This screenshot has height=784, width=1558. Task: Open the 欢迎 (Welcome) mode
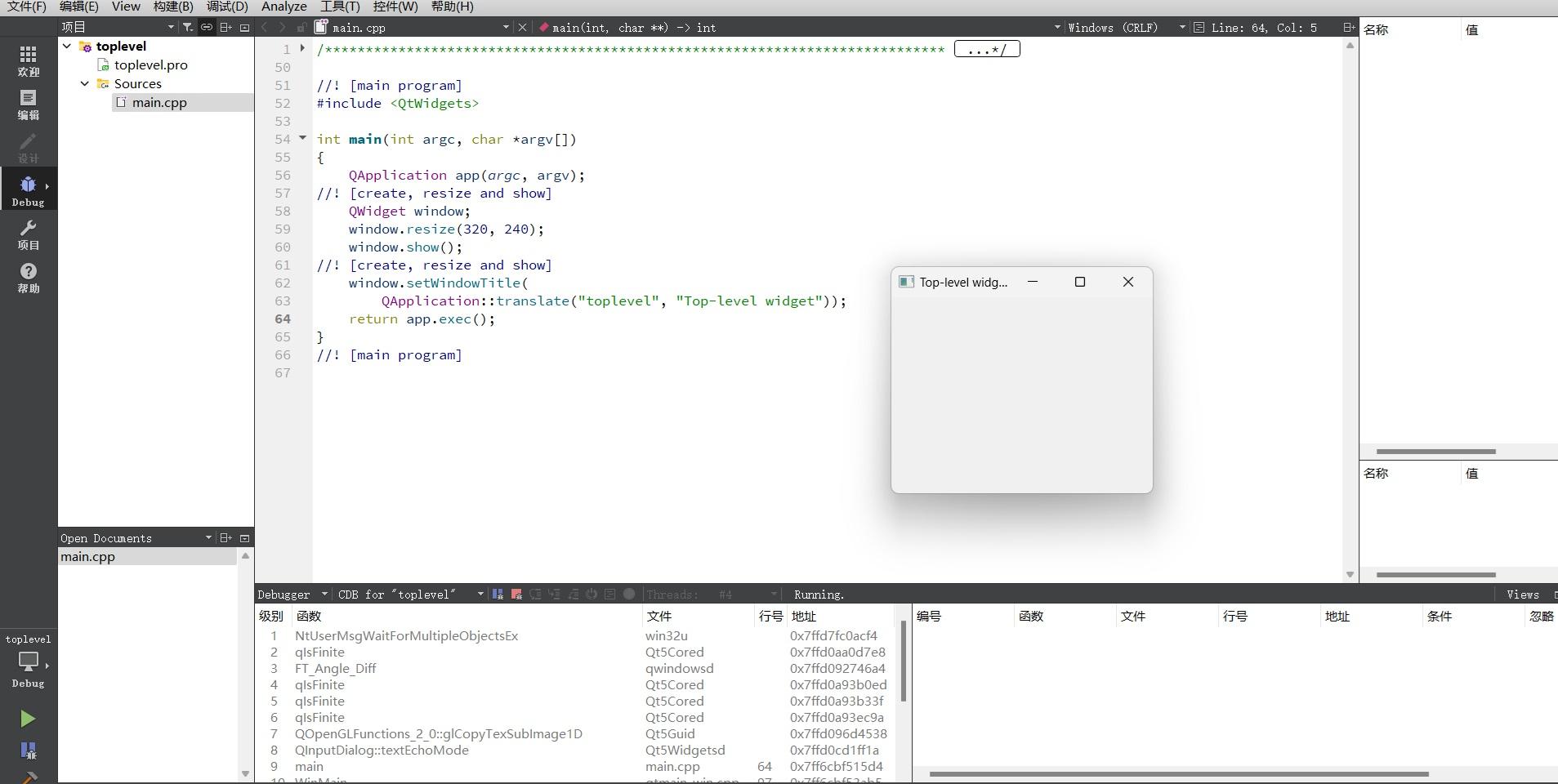point(28,60)
